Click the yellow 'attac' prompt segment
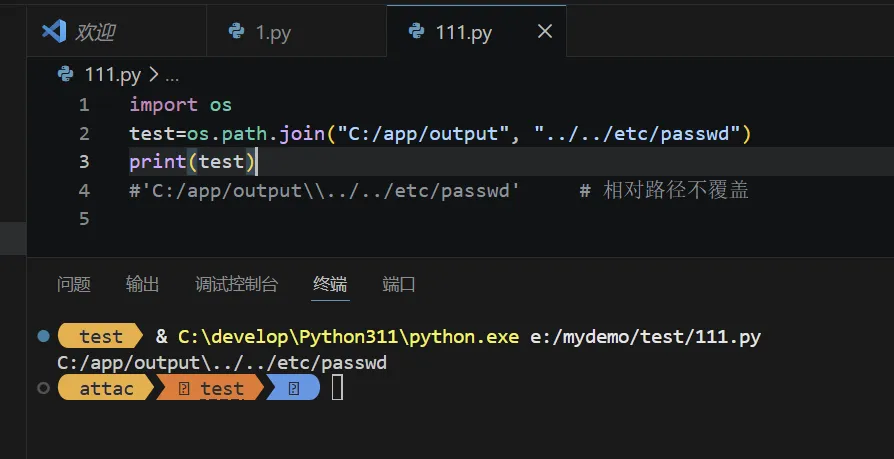This screenshot has height=459, width=894. point(106,388)
